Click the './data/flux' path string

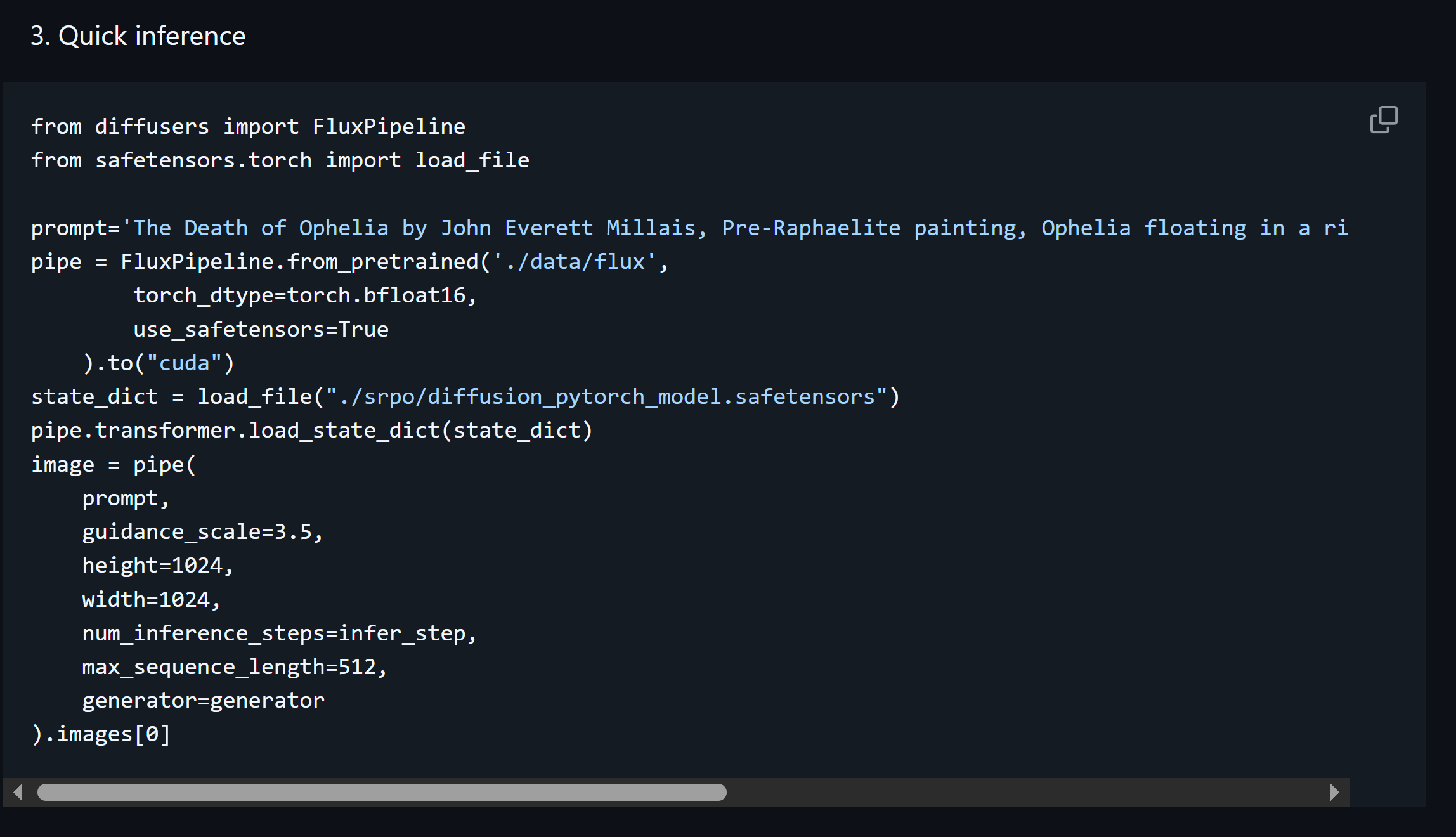coord(575,262)
